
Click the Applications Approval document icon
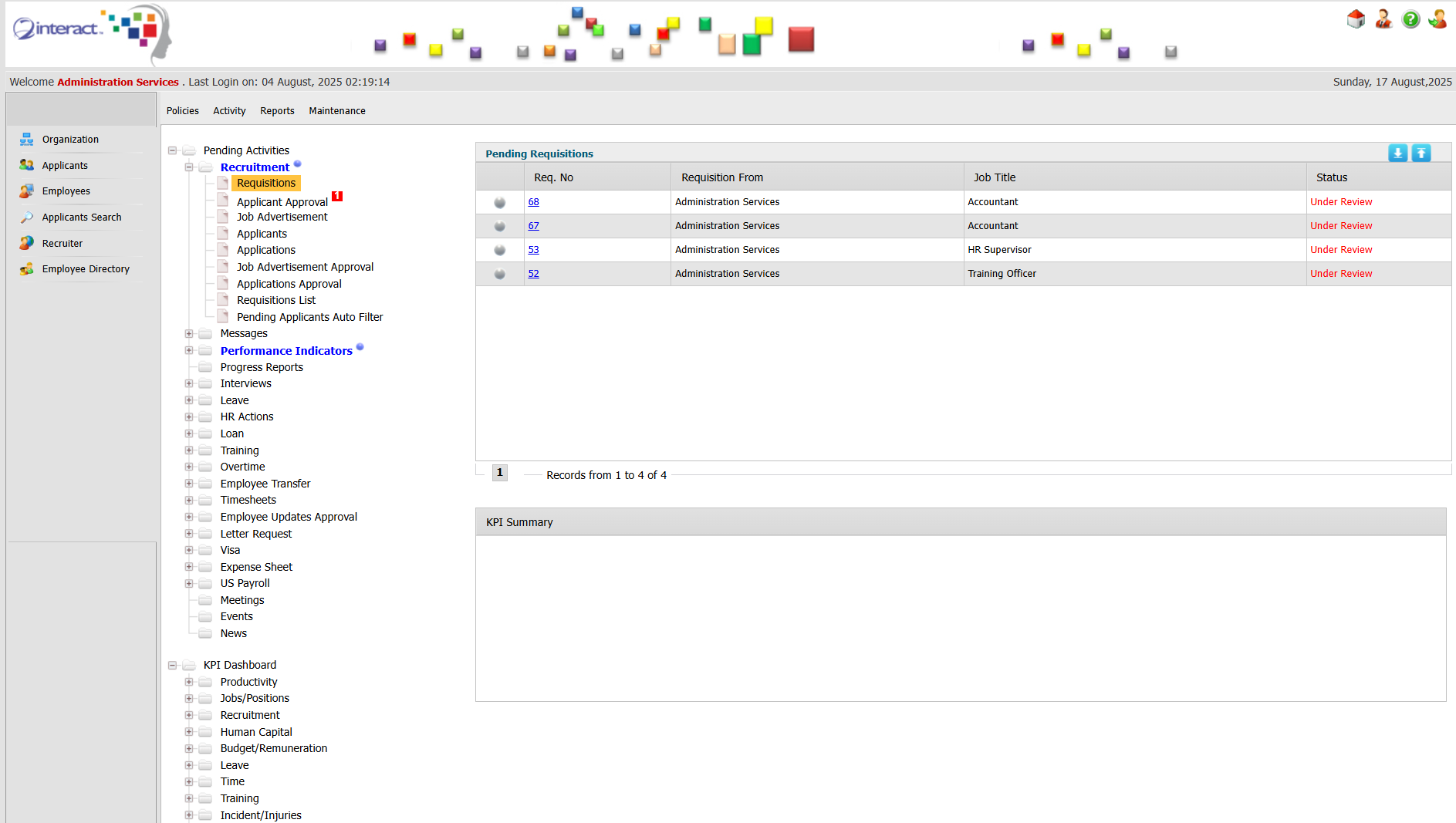coord(223,283)
